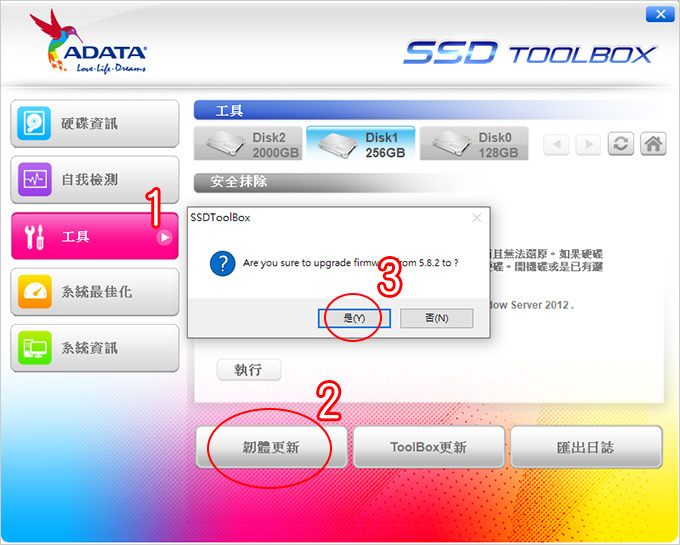
Task: Show next disks with right arrow
Action: click(x=588, y=144)
